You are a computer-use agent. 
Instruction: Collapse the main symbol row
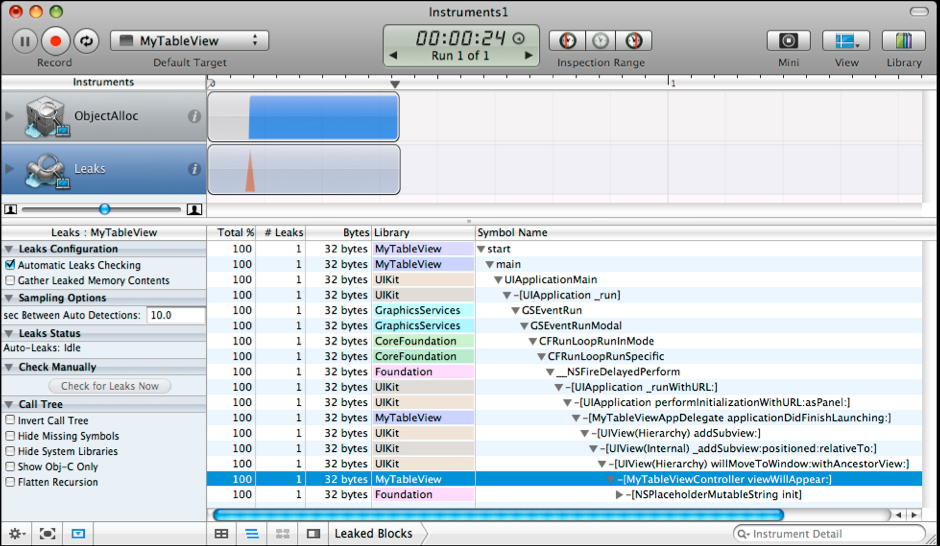point(490,264)
